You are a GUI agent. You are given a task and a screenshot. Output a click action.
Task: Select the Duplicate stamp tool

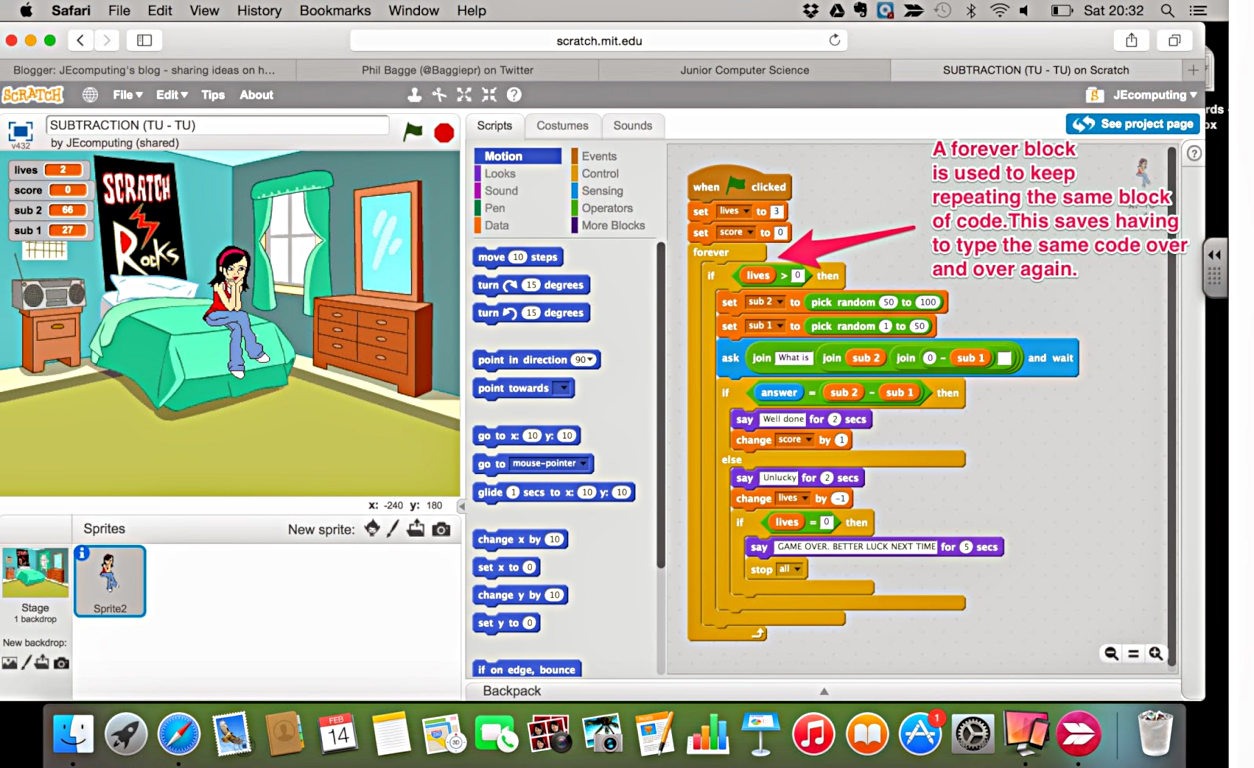click(414, 95)
